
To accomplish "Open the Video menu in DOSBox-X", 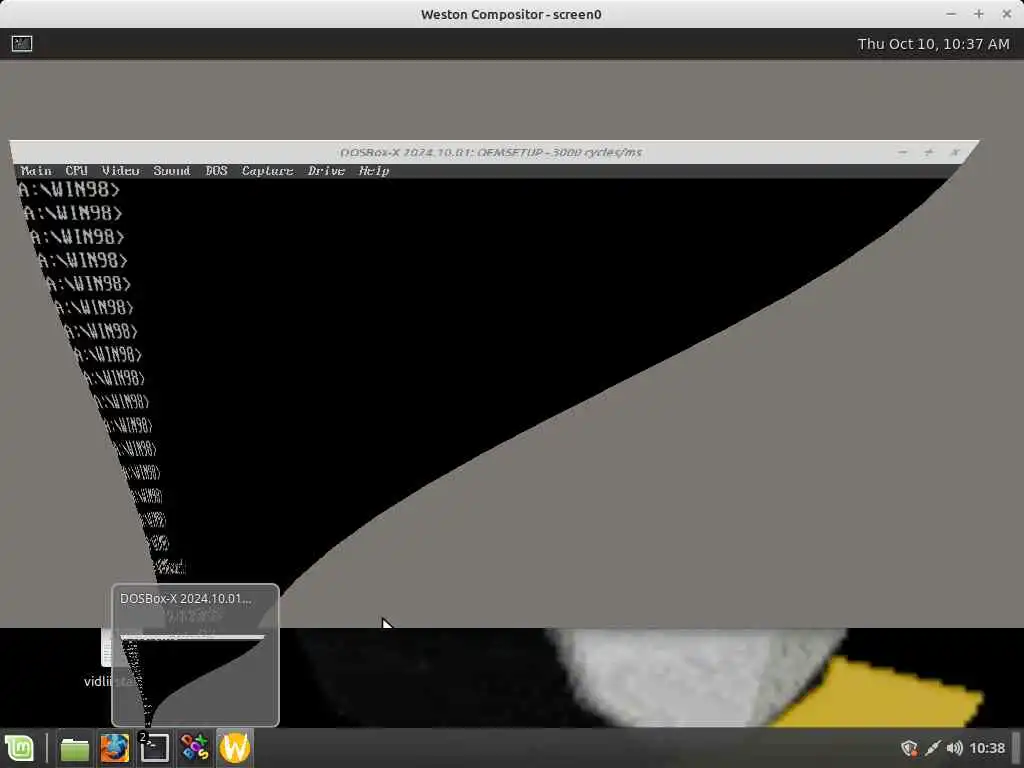I will (121, 170).
